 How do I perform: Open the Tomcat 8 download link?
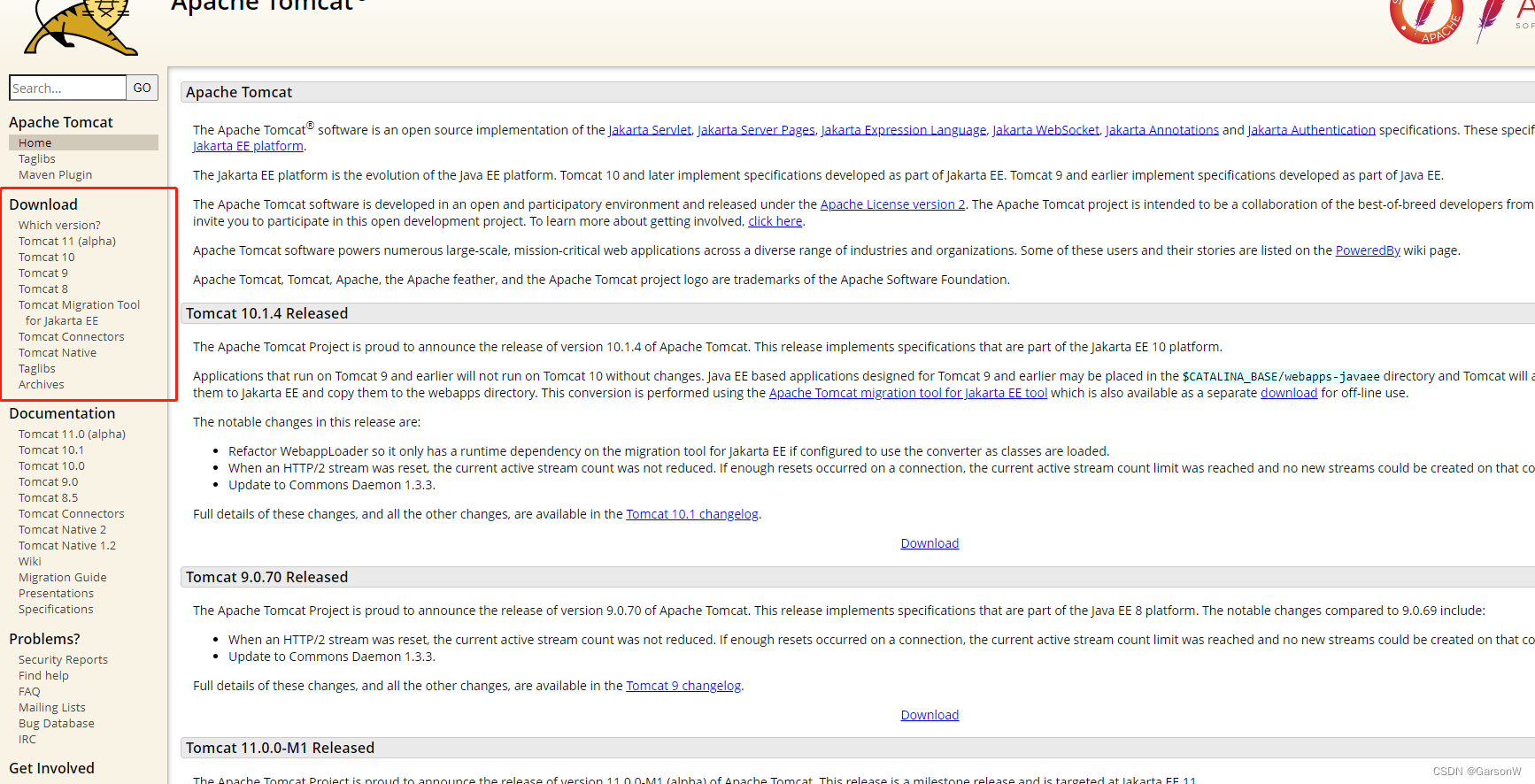43,288
